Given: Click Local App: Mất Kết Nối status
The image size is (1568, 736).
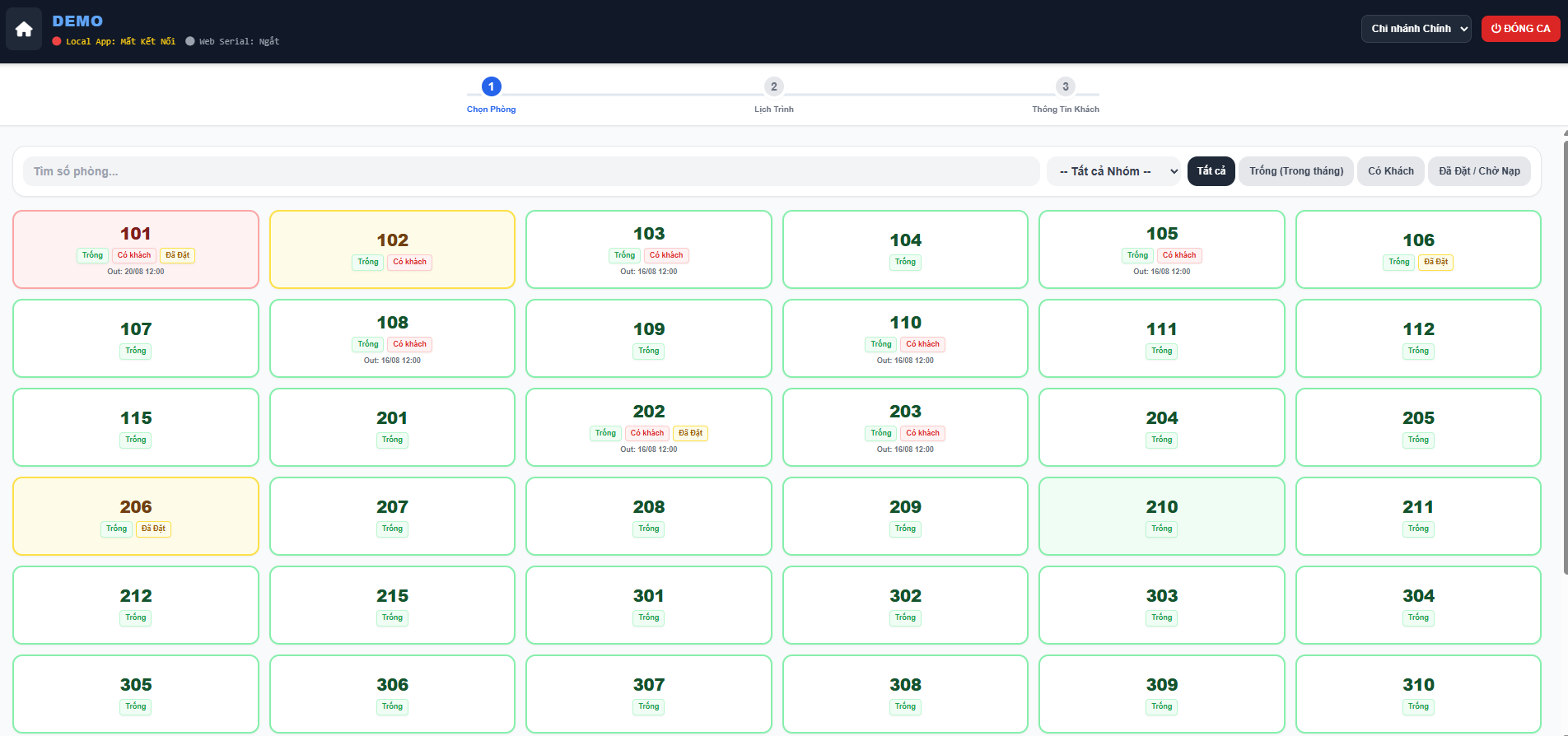Looking at the screenshot, I should 114,41.
